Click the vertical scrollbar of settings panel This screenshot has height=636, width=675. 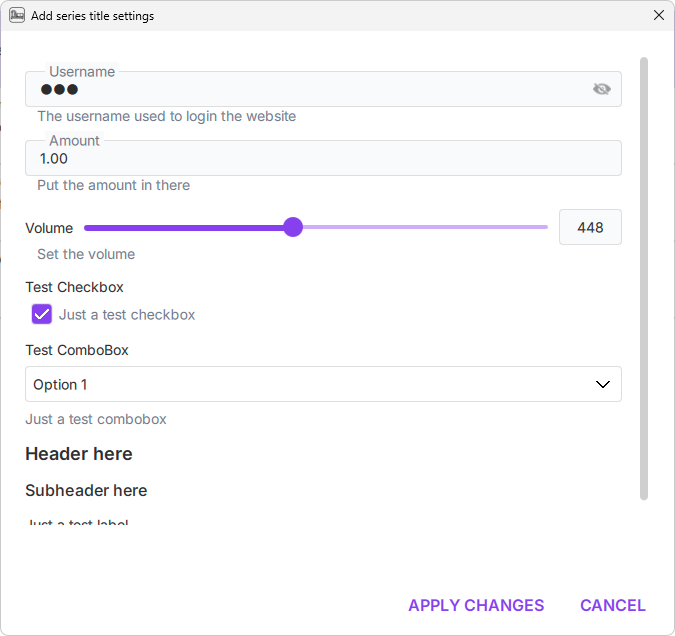(644, 280)
